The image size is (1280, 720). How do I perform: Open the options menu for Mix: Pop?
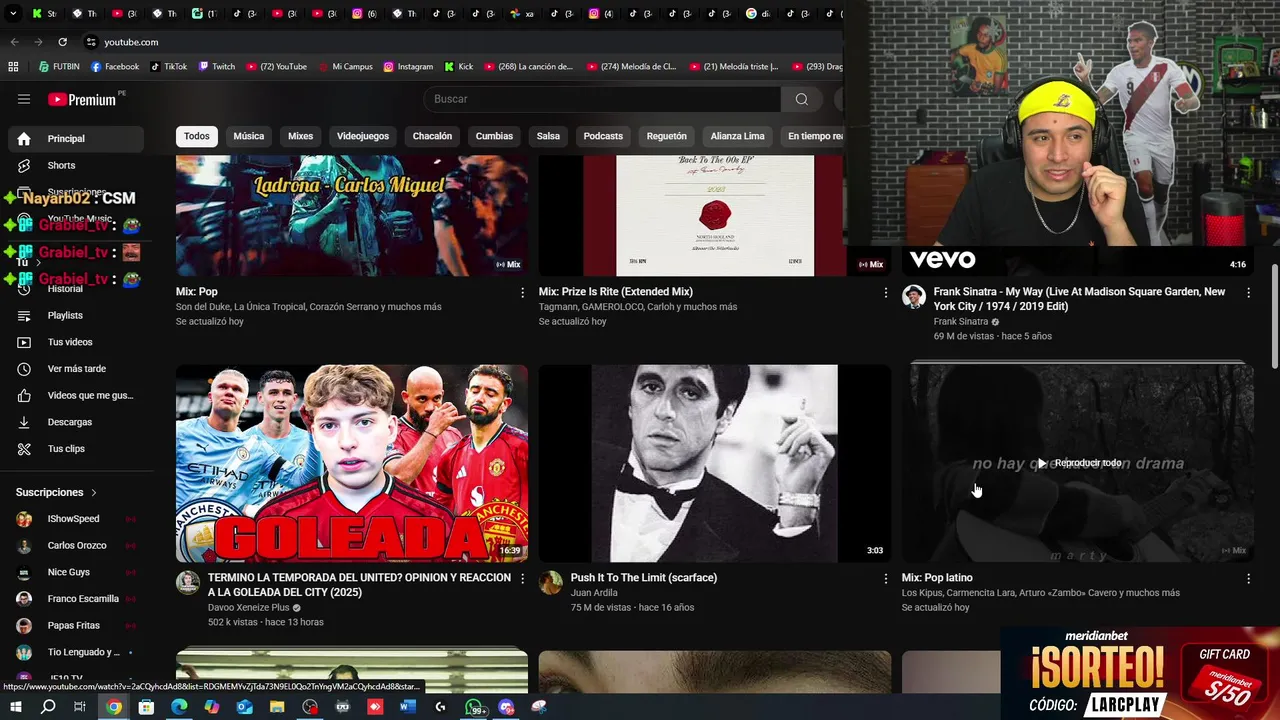click(522, 293)
